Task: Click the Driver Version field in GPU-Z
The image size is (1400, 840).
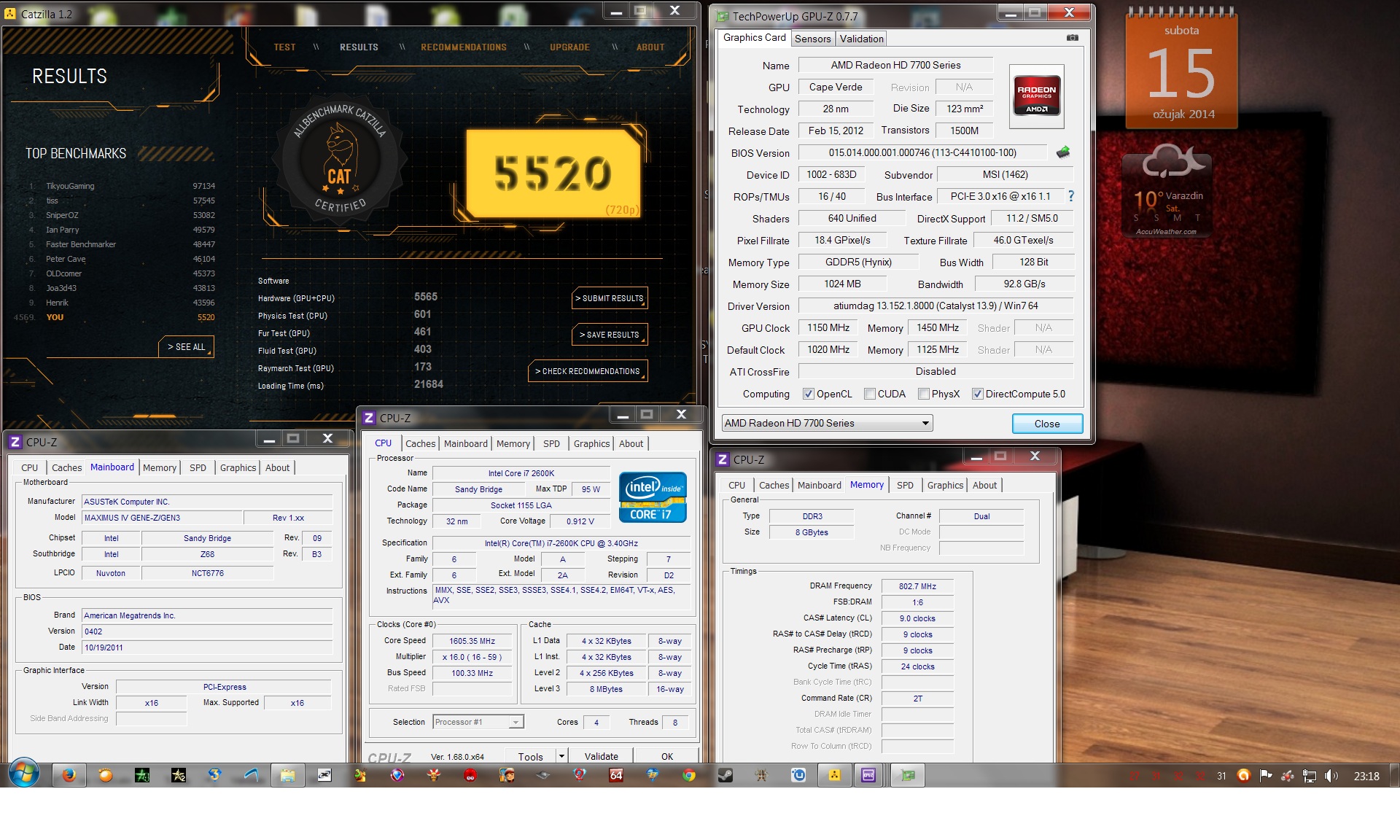Action: [x=936, y=306]
